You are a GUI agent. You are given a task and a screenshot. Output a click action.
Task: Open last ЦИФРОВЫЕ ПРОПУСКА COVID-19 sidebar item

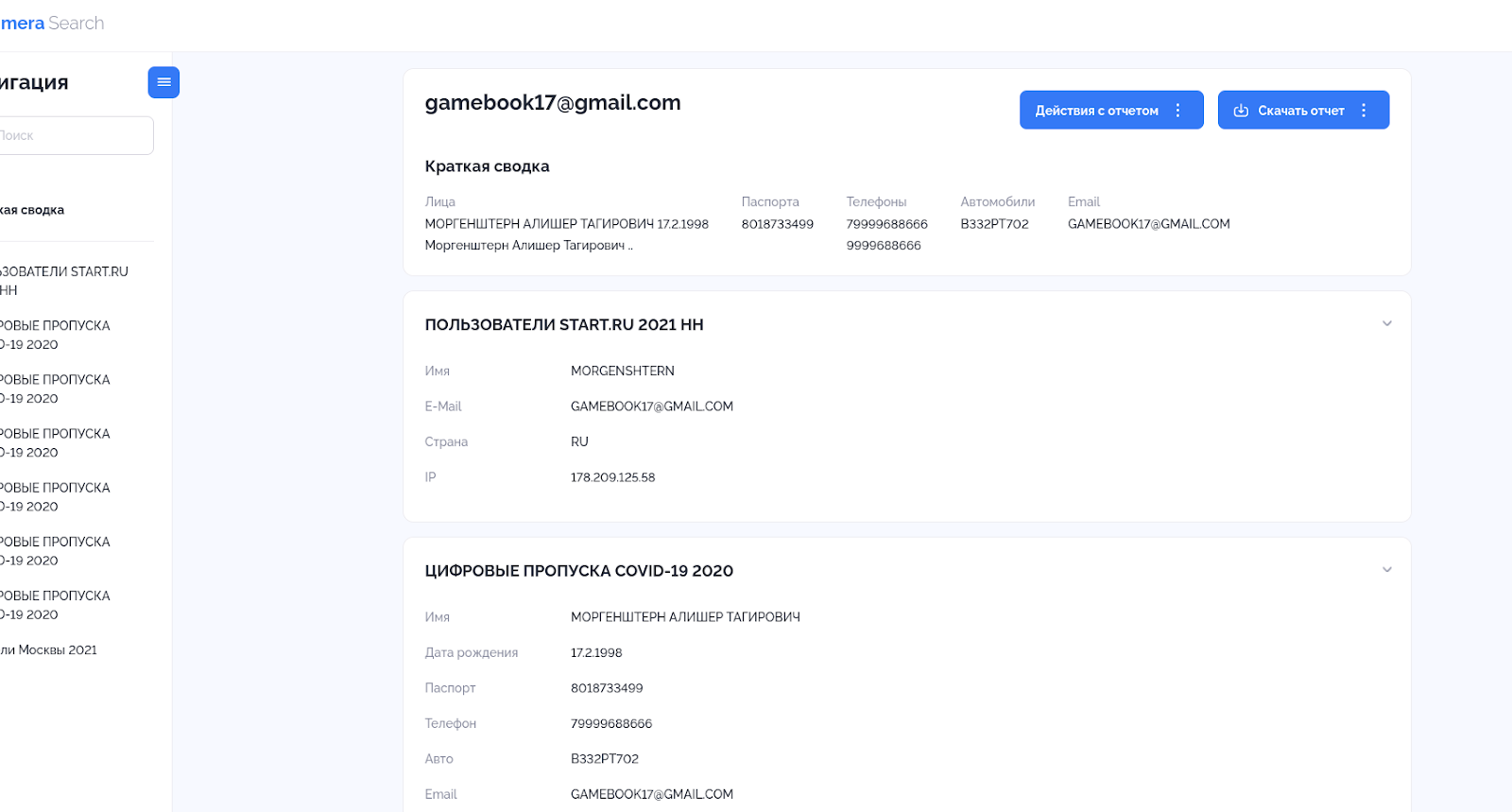point(55,605)
